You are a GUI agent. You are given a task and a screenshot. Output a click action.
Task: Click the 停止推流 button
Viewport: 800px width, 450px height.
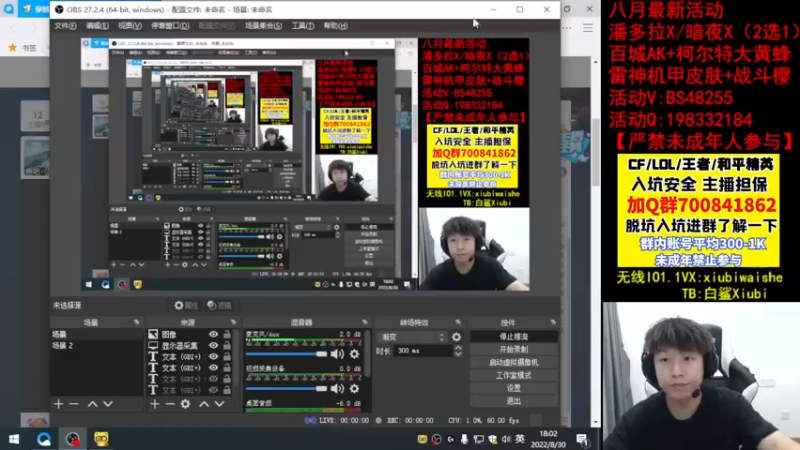[x=513, y=337]
